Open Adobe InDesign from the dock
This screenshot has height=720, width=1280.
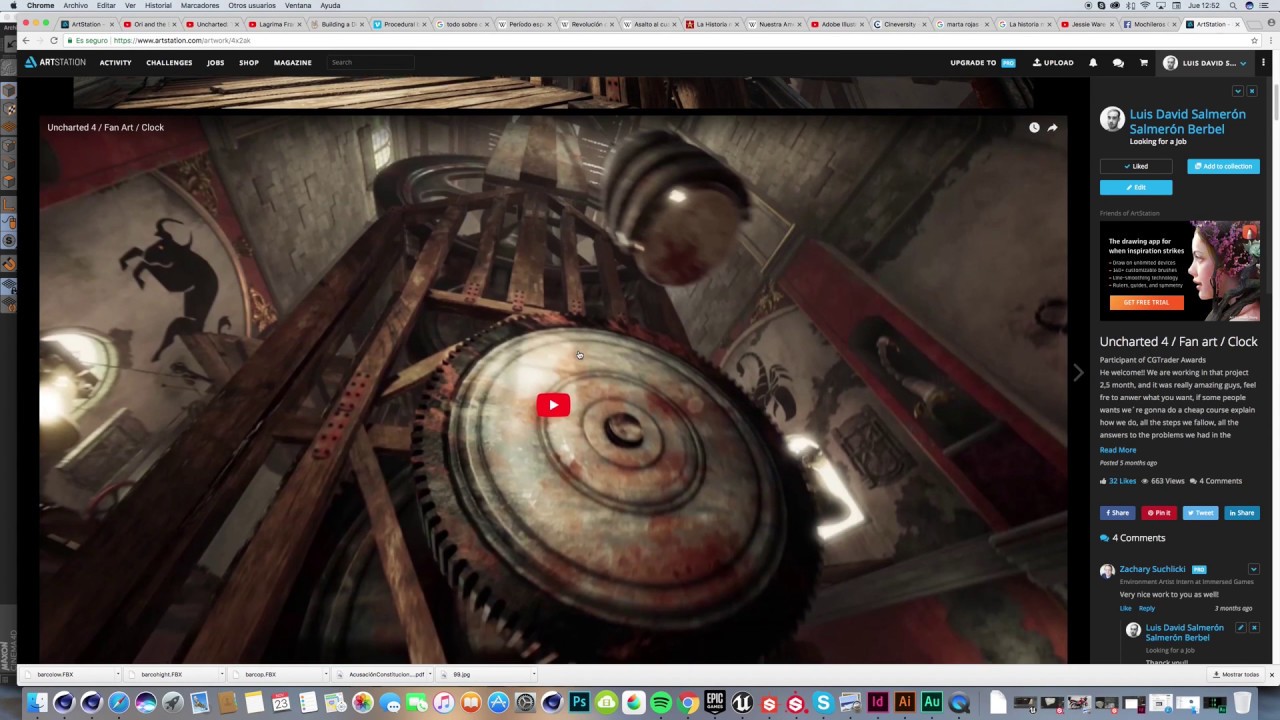click(878, 703)
